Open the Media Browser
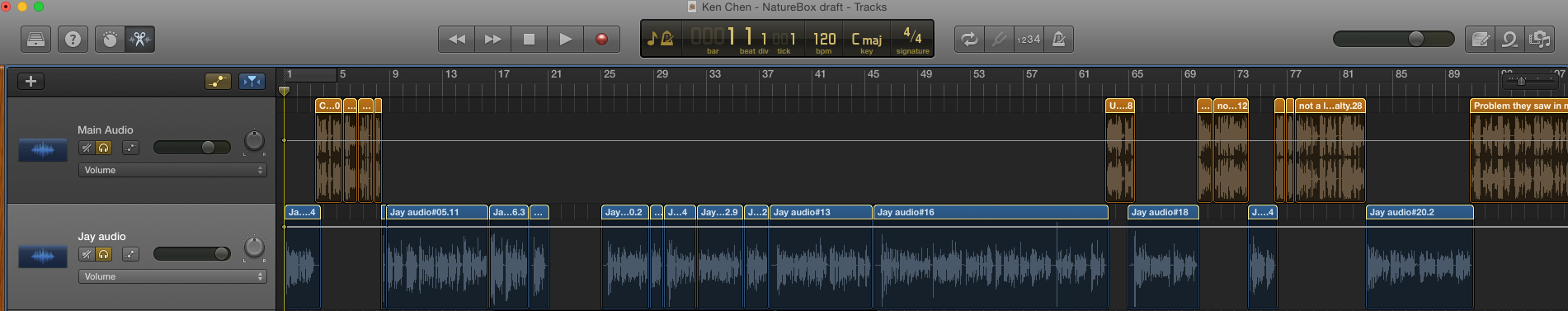 1540,39
